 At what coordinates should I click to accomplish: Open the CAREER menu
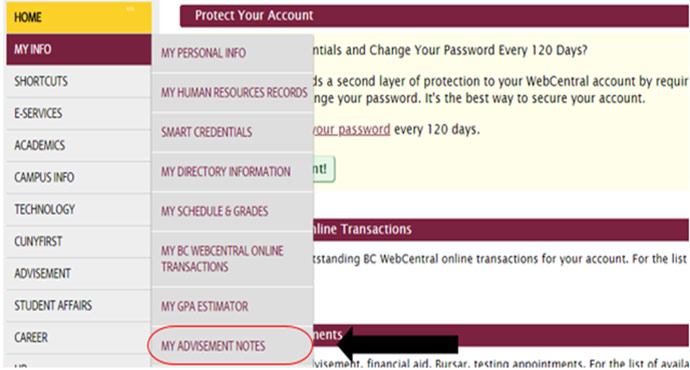(x=79, y=337)
